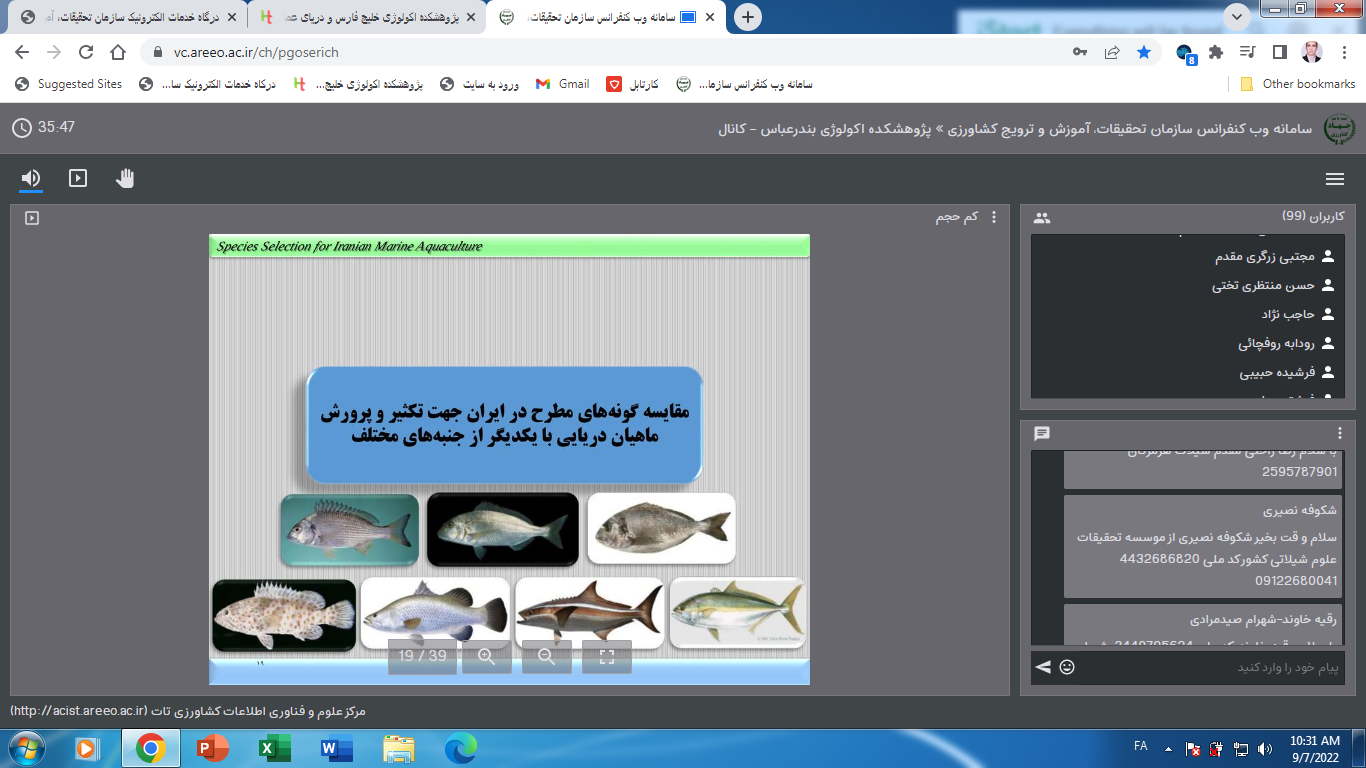This screenshot has width=1366, height=768.
Task: Switch the presentation to fullscreen
Action: [x=606, y=657]
